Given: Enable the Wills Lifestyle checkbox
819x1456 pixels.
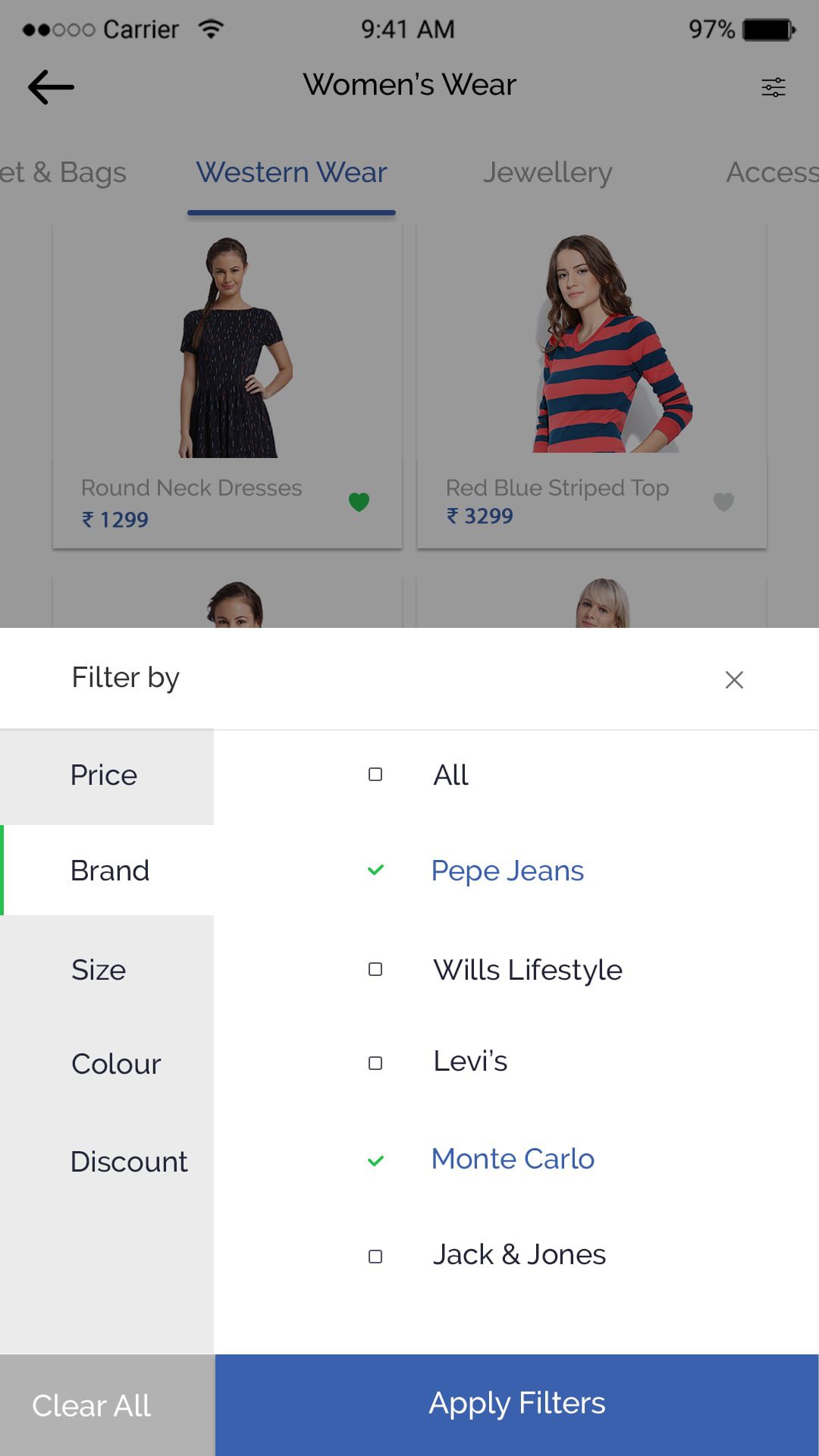Looking at the screenshot, I should point(375,969).
